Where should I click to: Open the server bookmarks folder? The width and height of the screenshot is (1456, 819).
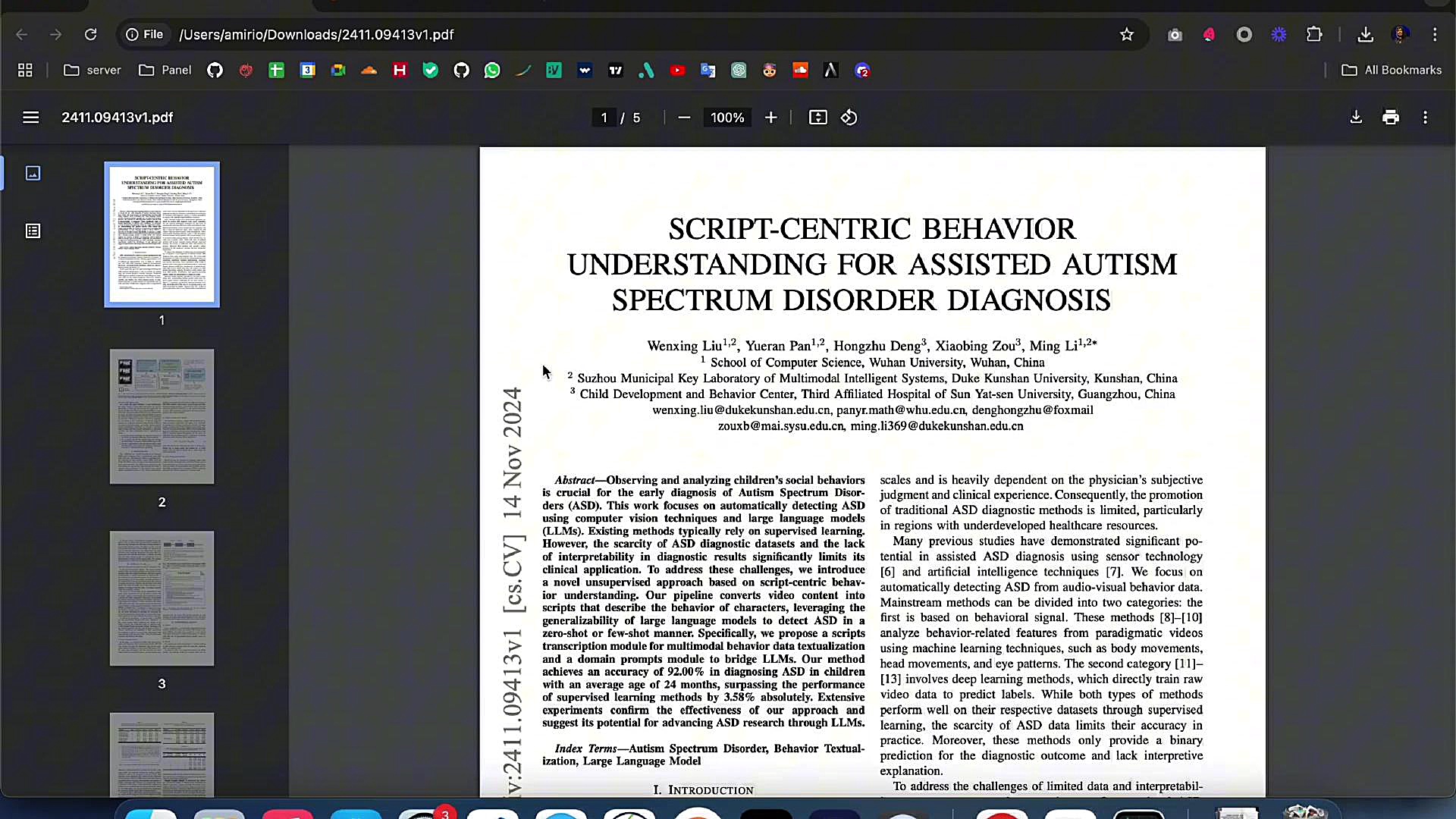(93, 71)
